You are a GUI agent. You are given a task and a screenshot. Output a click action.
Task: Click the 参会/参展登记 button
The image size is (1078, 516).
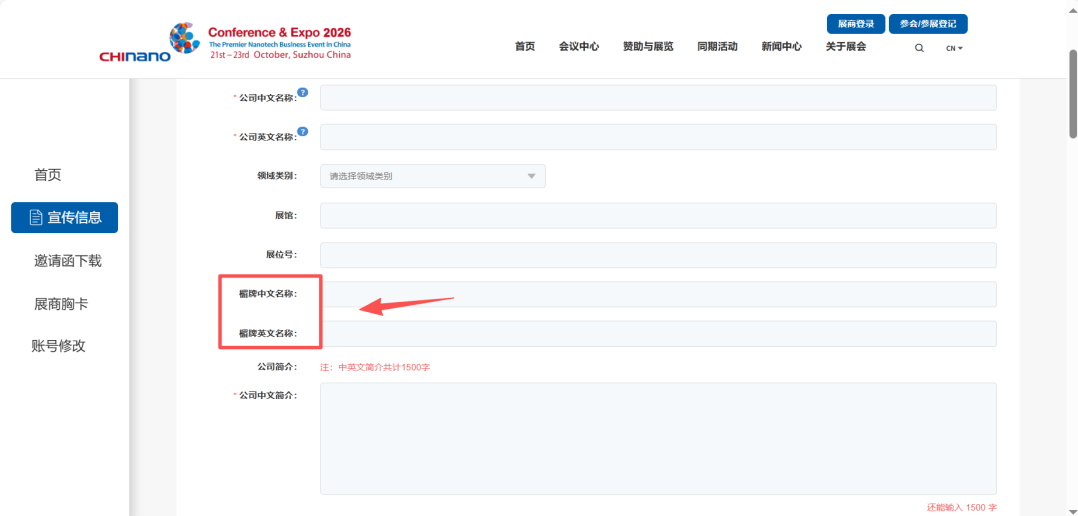[x=927, y=24]
